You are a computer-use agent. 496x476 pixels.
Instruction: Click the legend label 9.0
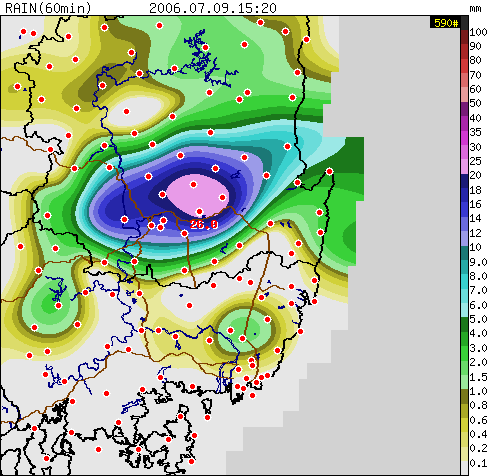pos(478,262)
